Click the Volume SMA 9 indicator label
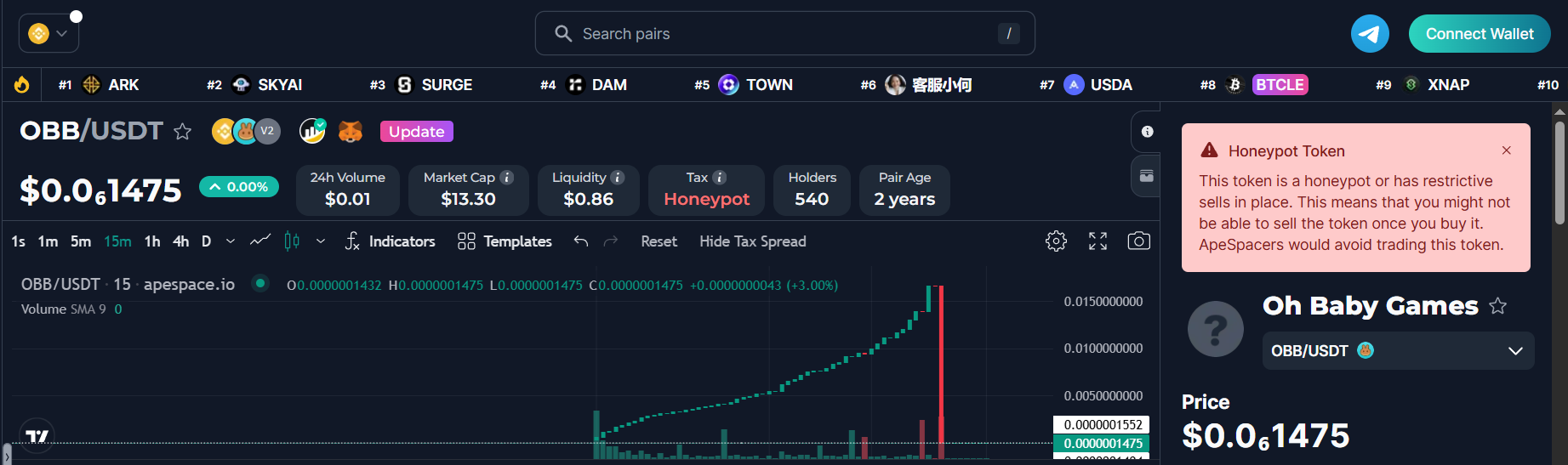Viewport: 1568px width, 465px height. click(x=64, y=309)
